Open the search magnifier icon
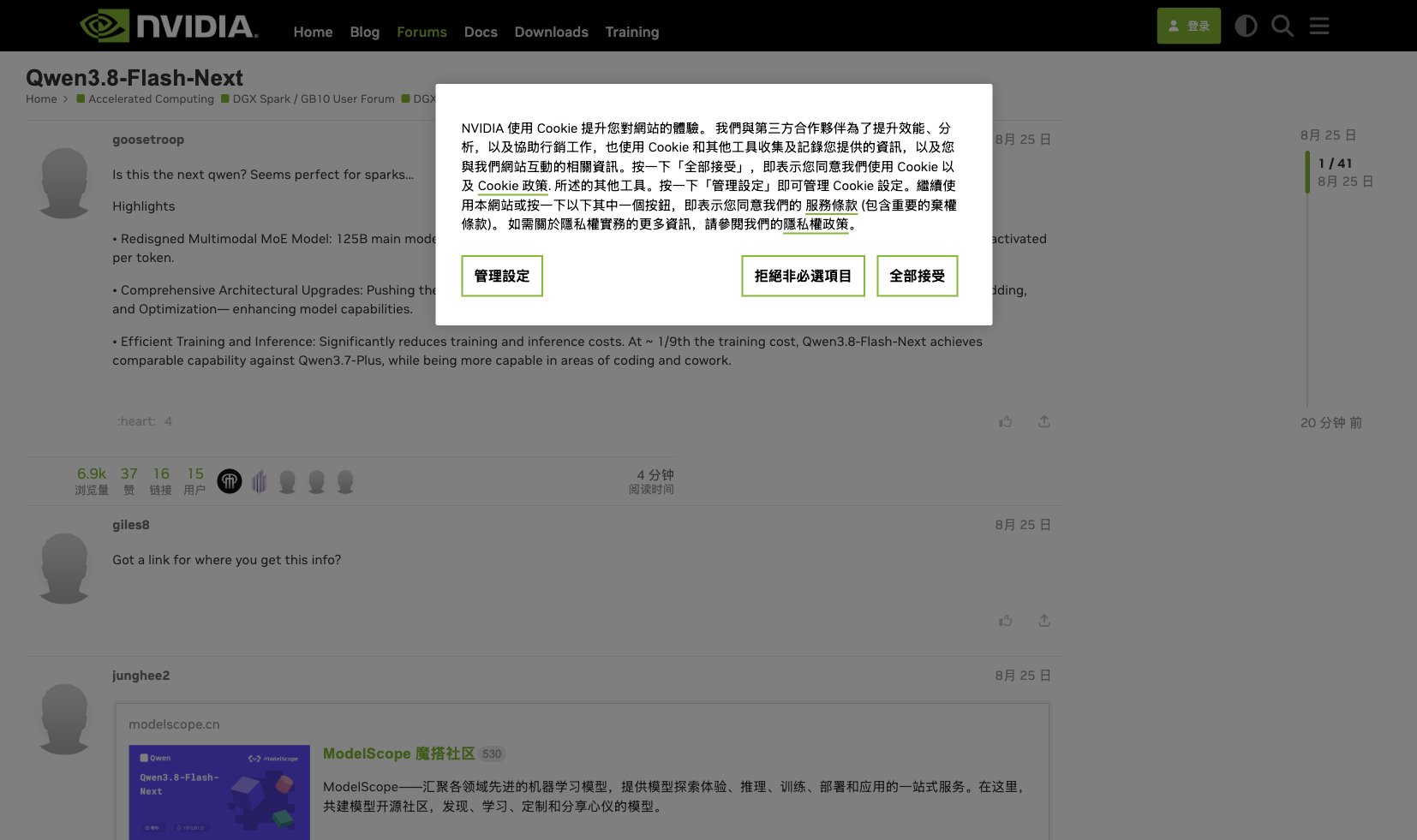Screen dimensions: 1417x840 [x=1282, y=26]
